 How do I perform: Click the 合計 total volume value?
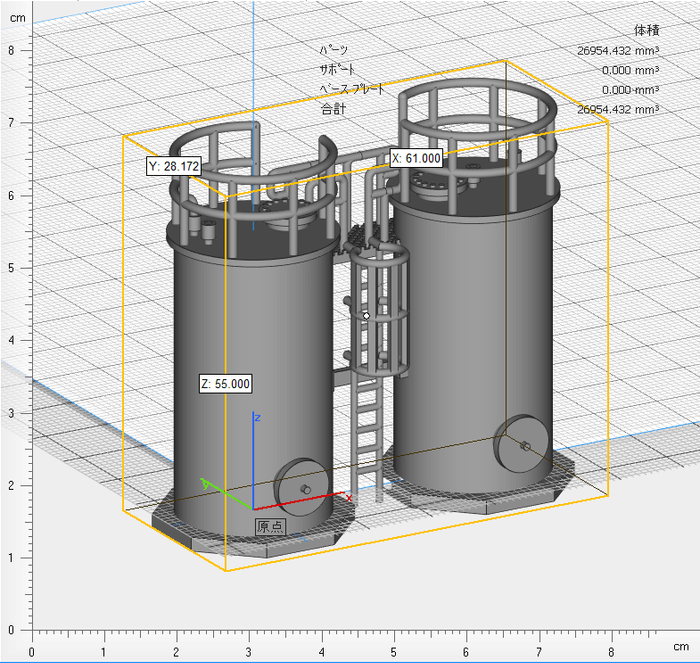[617, 109]
